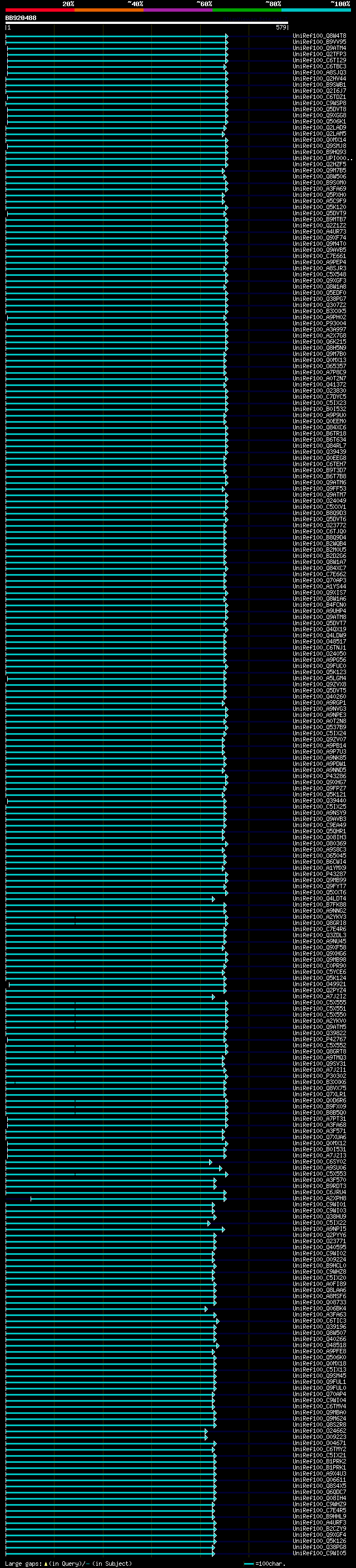Image resolution: width=356 pixels, height=1568 pixels.
Task: Select hit label UniRef100_Q506K1
Action: pos(319,121)
